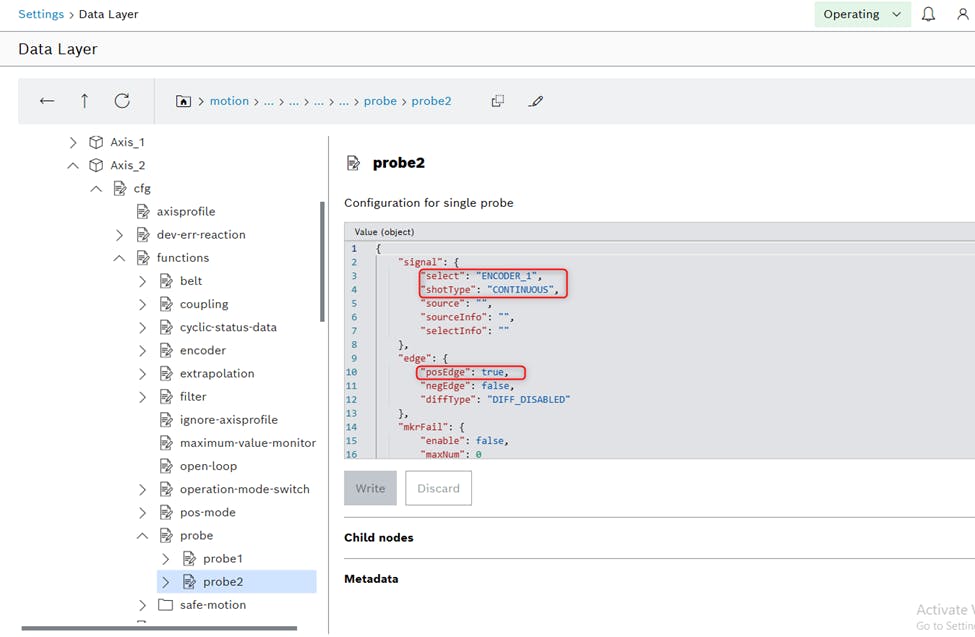The width and height of the screenshot is (975, 637).
Task: Click the back arrow navigation icon
Action: (47, 101)
